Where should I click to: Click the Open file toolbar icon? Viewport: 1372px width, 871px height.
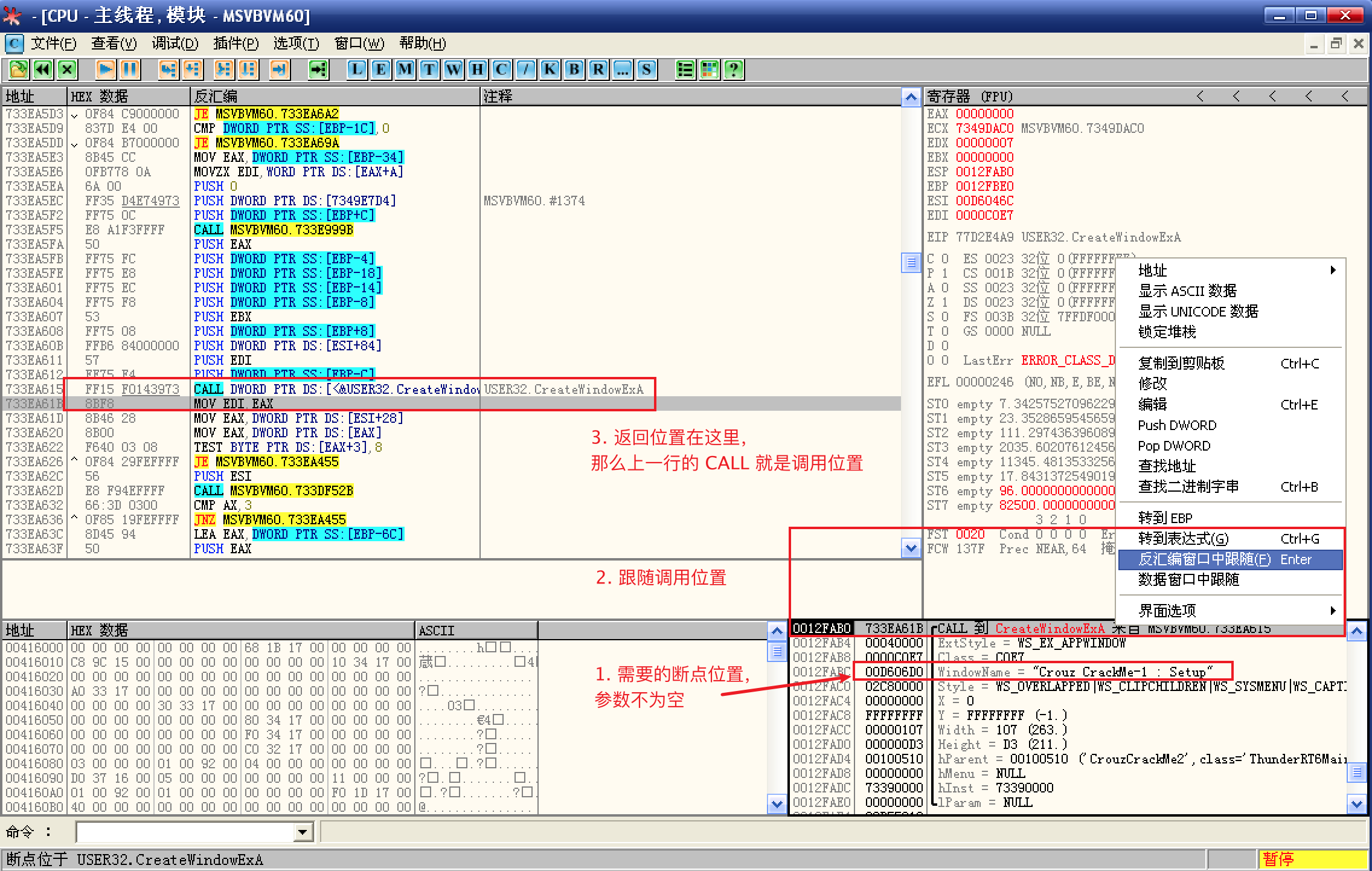[18, 69]
